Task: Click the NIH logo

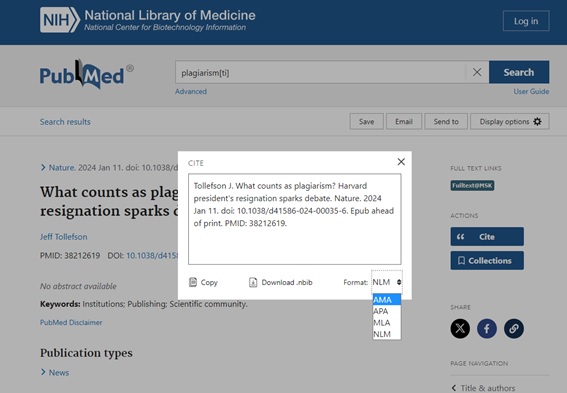Action: point(60,20)
